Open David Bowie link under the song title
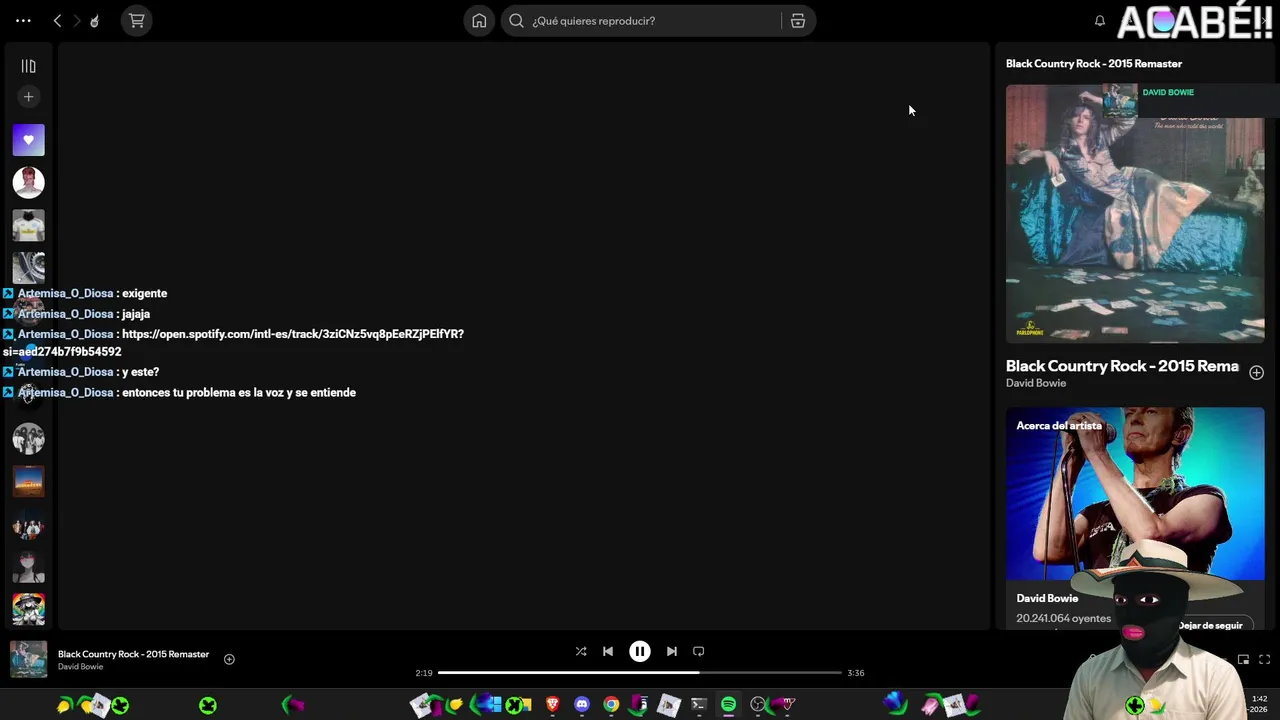This screenshot has width=1280, height=720. pos(1036,383)
